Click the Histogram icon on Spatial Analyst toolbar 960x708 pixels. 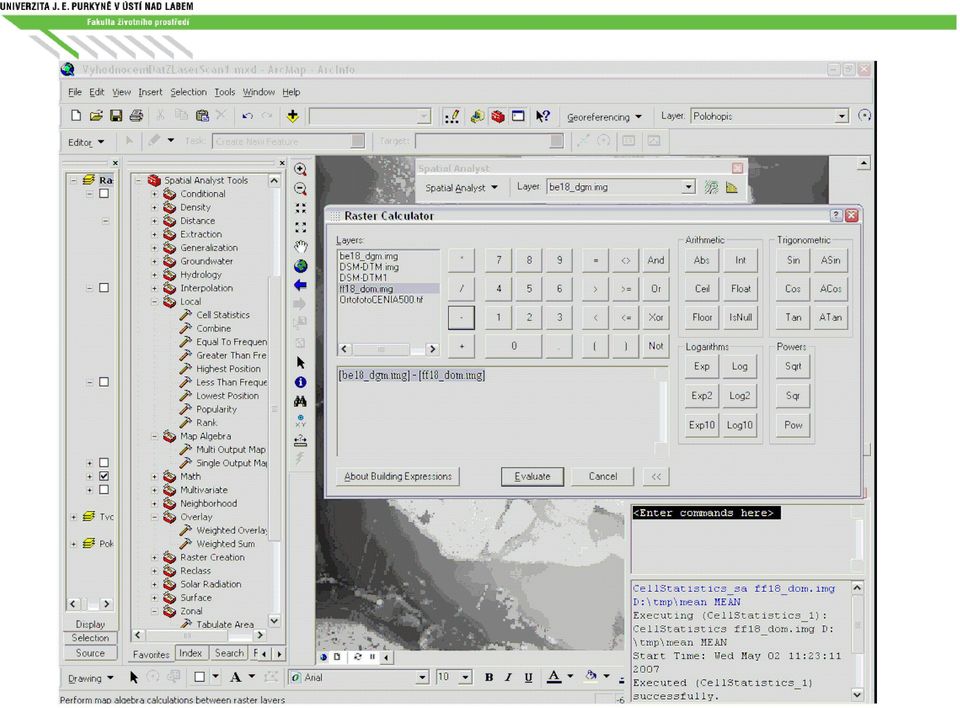pos(732,187)
